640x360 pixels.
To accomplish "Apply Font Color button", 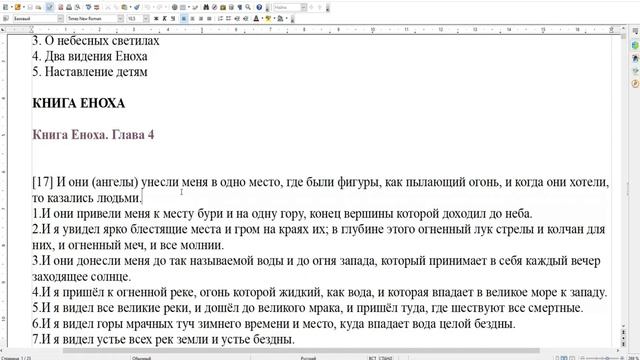I will (256, 18).
